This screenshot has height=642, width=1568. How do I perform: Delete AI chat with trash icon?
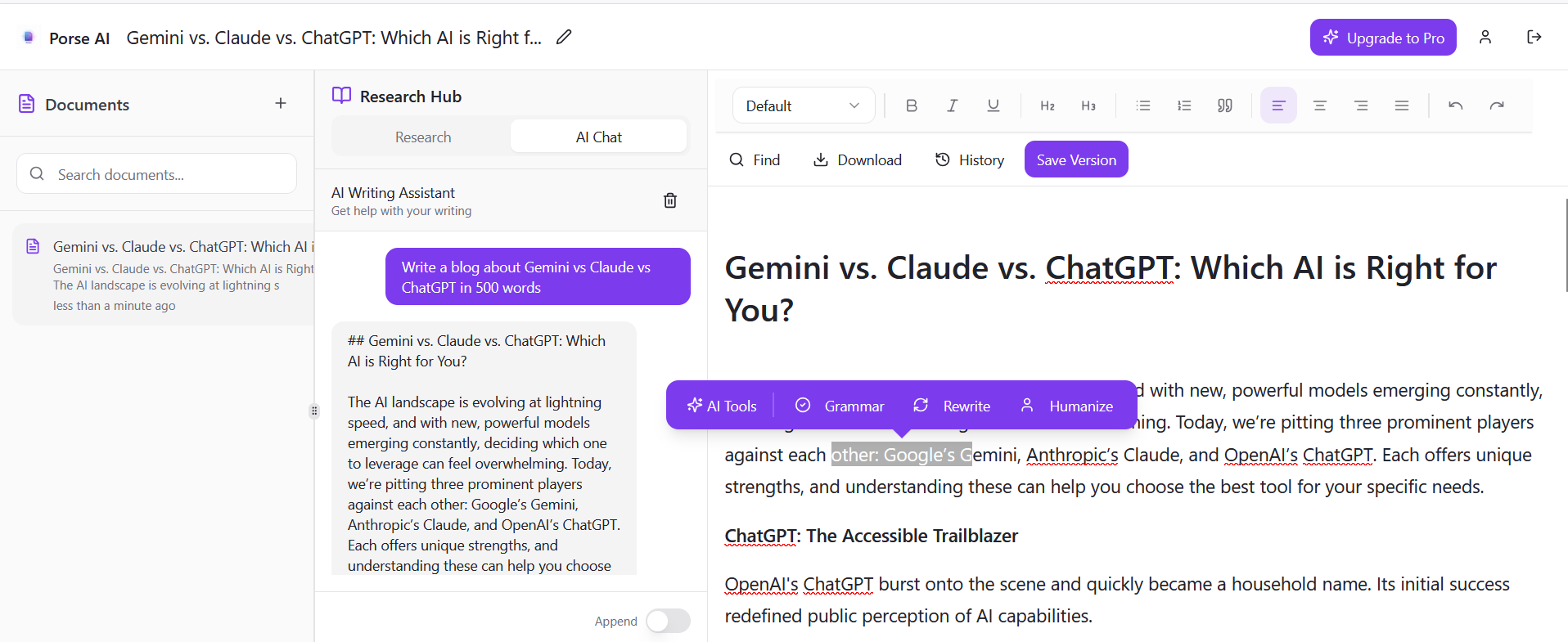[x=670, y=200]
